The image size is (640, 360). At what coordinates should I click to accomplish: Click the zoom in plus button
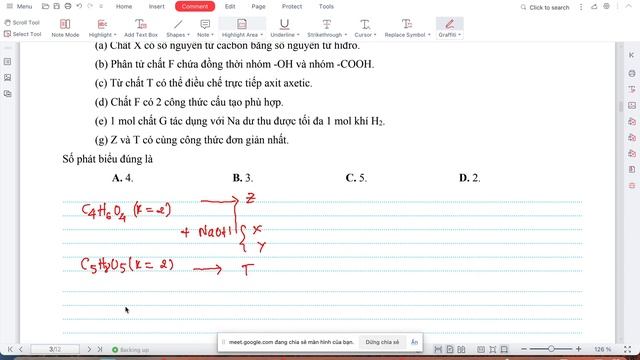(578, 349)
